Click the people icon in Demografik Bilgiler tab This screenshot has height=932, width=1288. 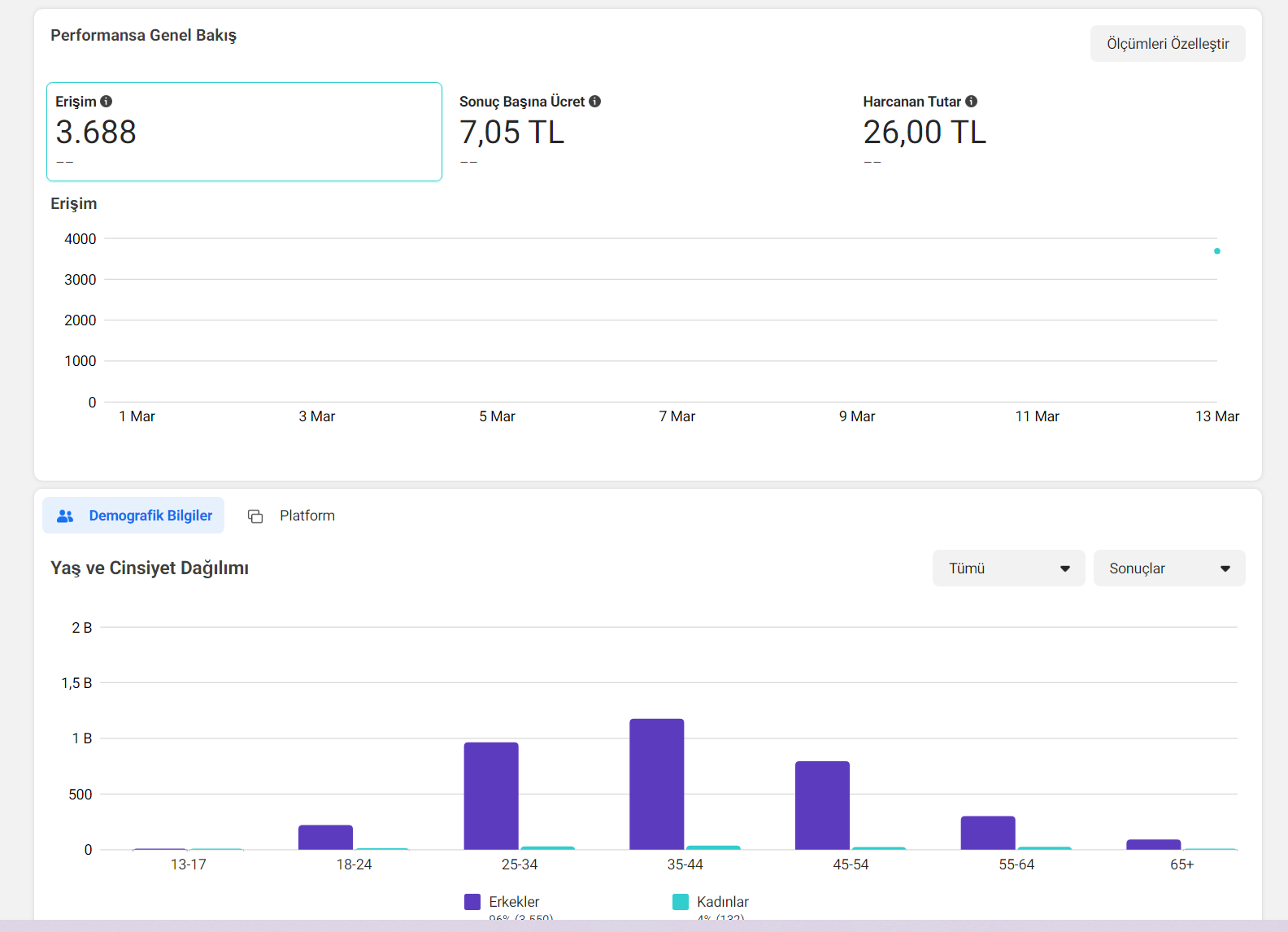[65, 516]
